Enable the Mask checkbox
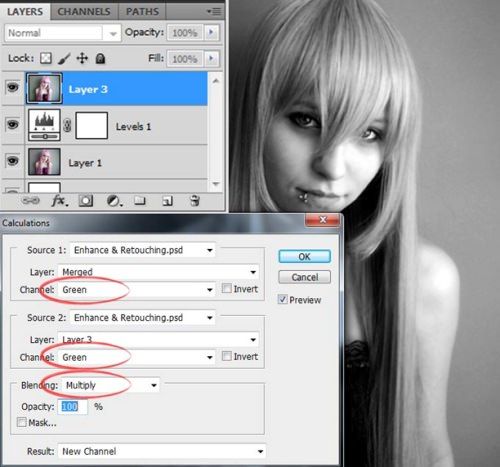Viewport: 500px width, 467px height. (22, 422)
